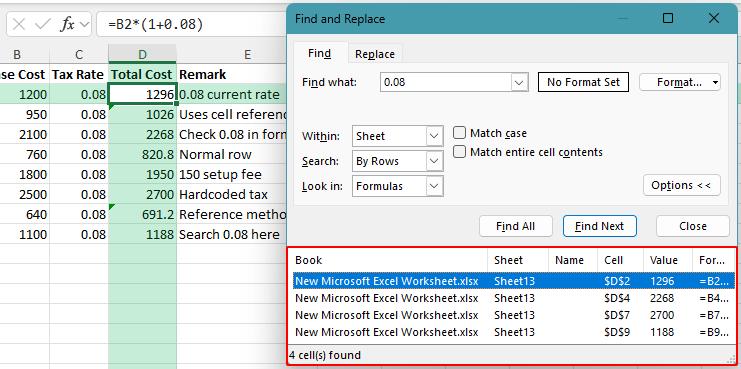
Task: Click the '0.08 current rate' remark cell
Action: coord(232,94)
